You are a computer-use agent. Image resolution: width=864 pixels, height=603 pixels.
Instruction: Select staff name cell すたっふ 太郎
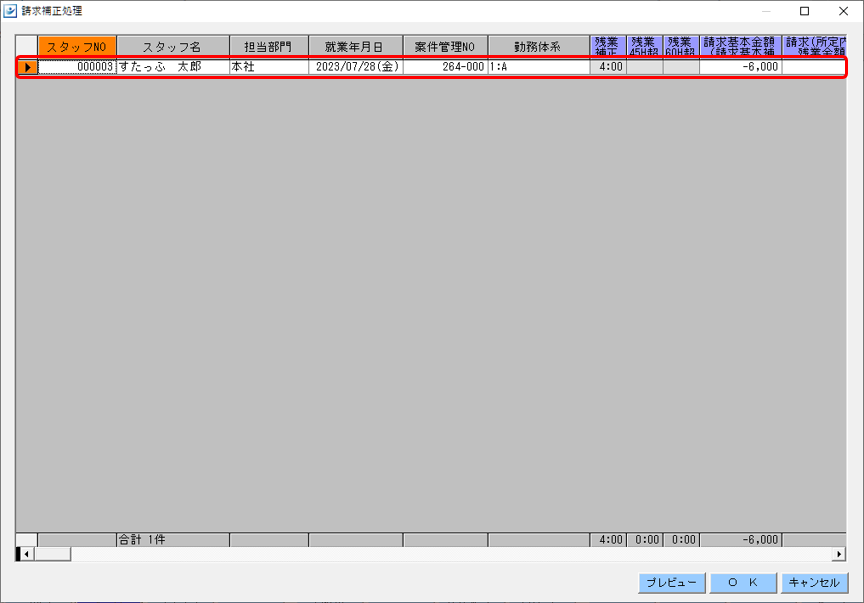pos(173,67)
